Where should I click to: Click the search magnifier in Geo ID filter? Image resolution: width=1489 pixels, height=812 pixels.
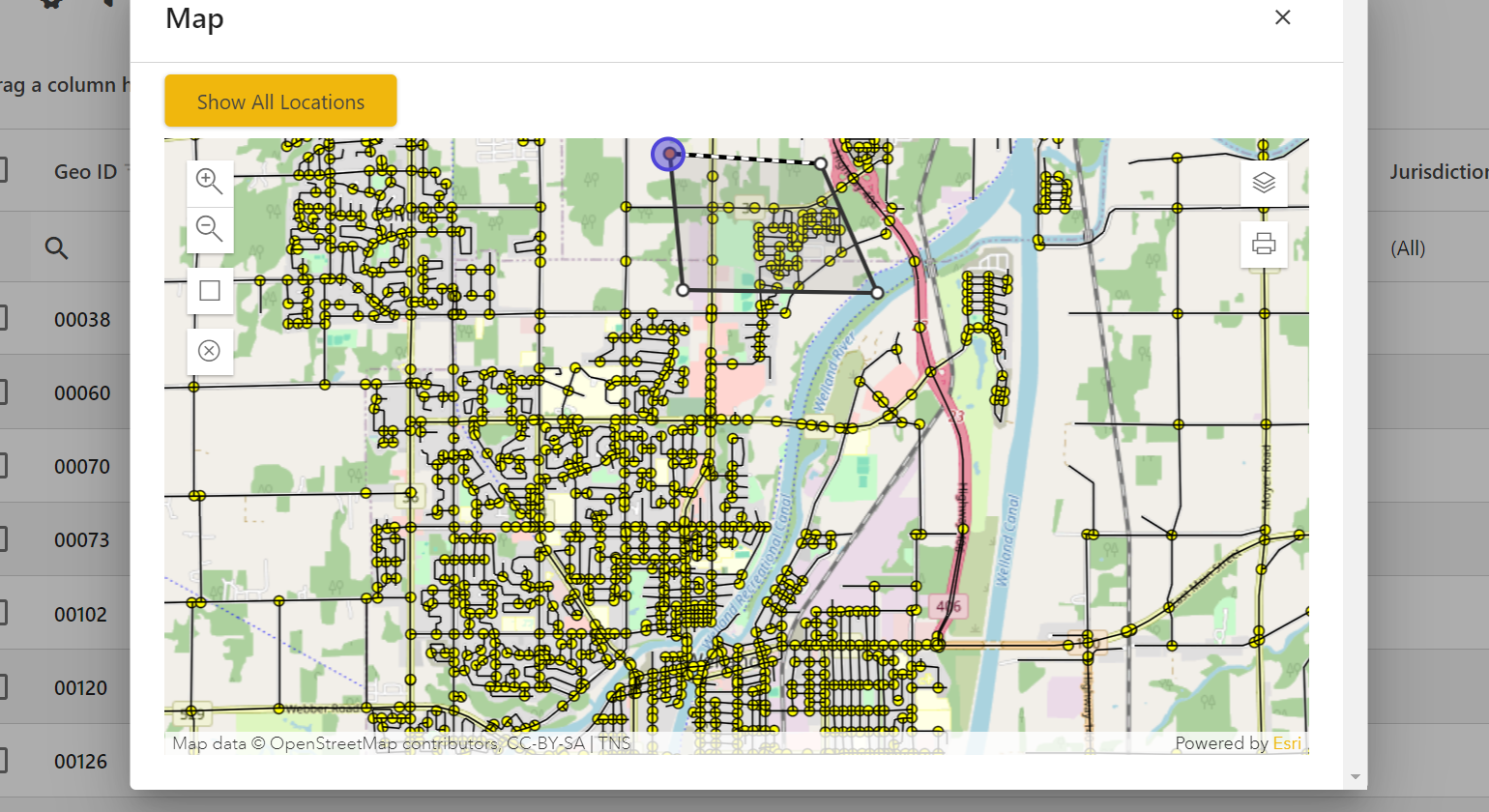(56, 248)
